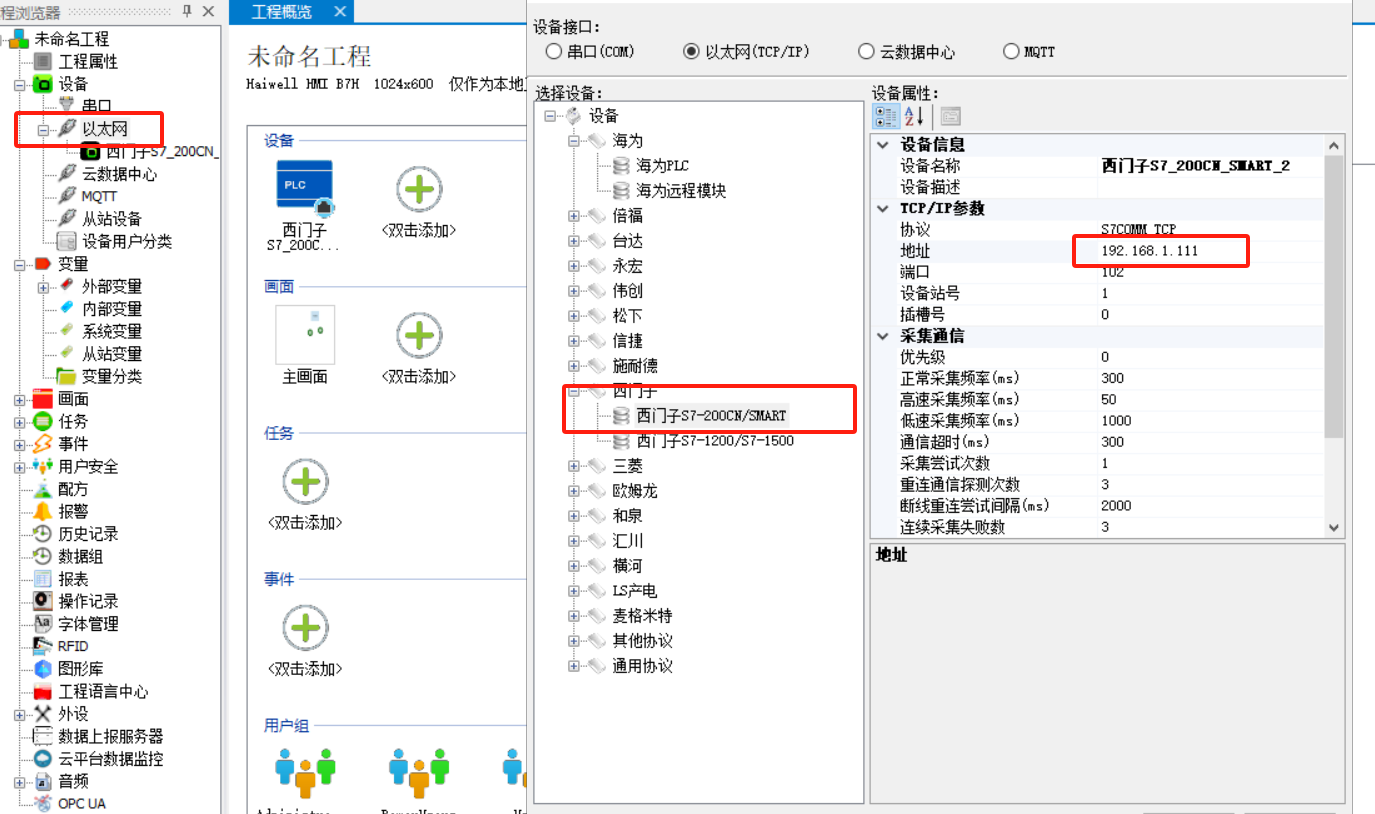Viewport: 1375px width, 814px height.
Task: Select 系统变量 in the project tree
Action: pos(112,332)
